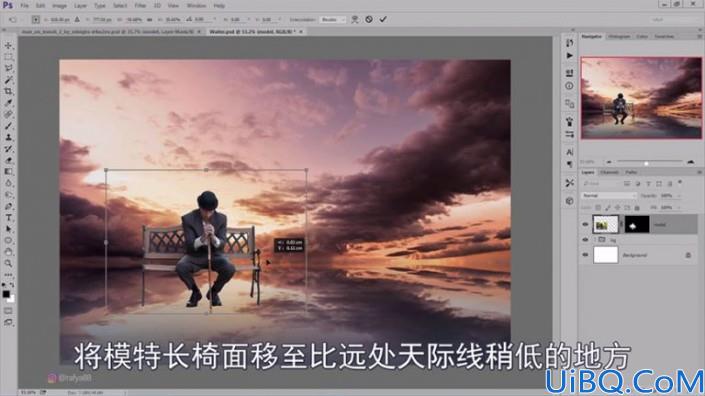Toggle relative positioning triangle in options bar
Viewport: 705px width, 396px height.
click(x=77, y=20)
